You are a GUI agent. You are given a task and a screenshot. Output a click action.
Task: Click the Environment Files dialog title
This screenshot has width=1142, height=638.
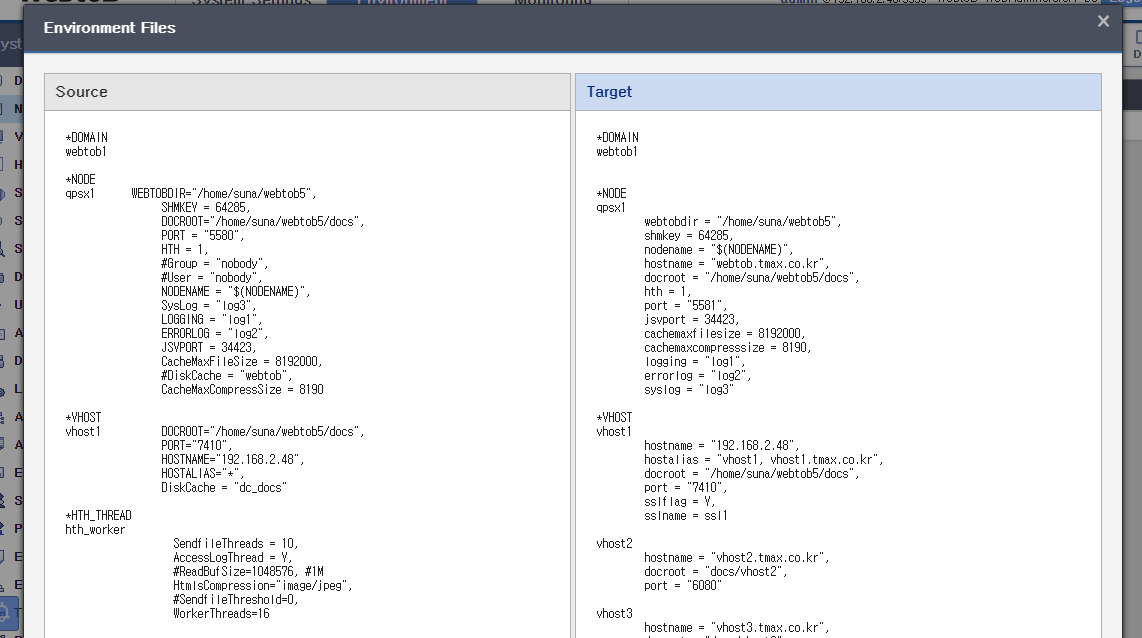tap(110, 28)
